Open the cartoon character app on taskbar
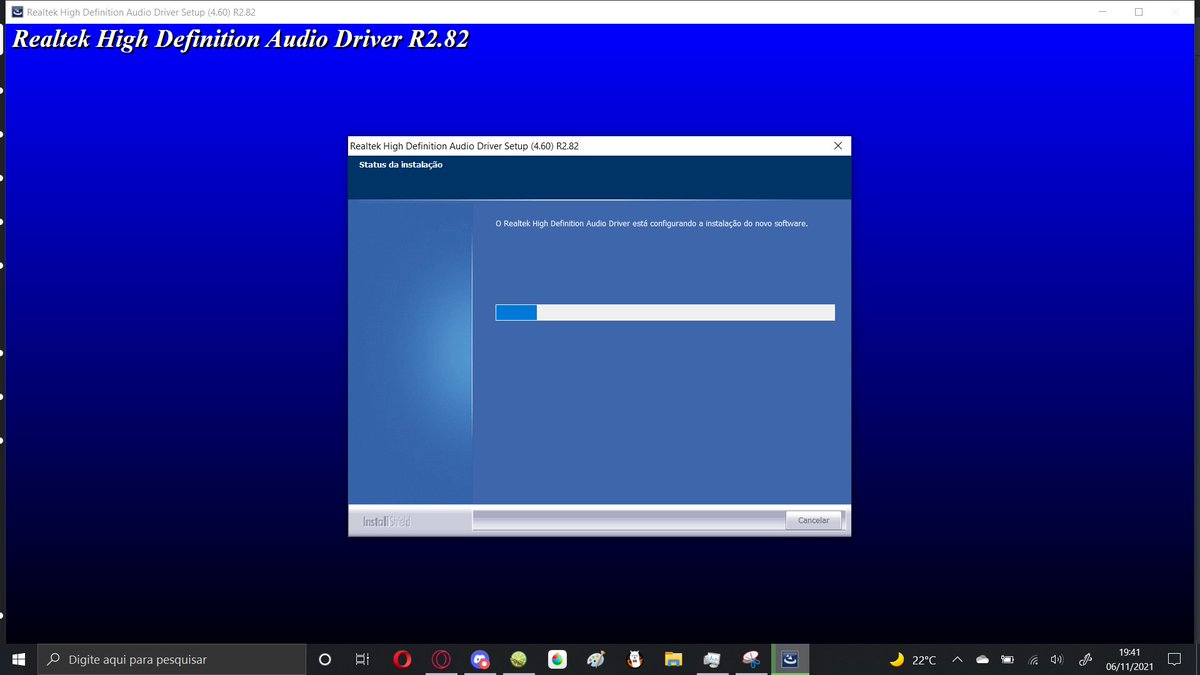Screen dimensions: 1200x675 [x=635, y=660]
